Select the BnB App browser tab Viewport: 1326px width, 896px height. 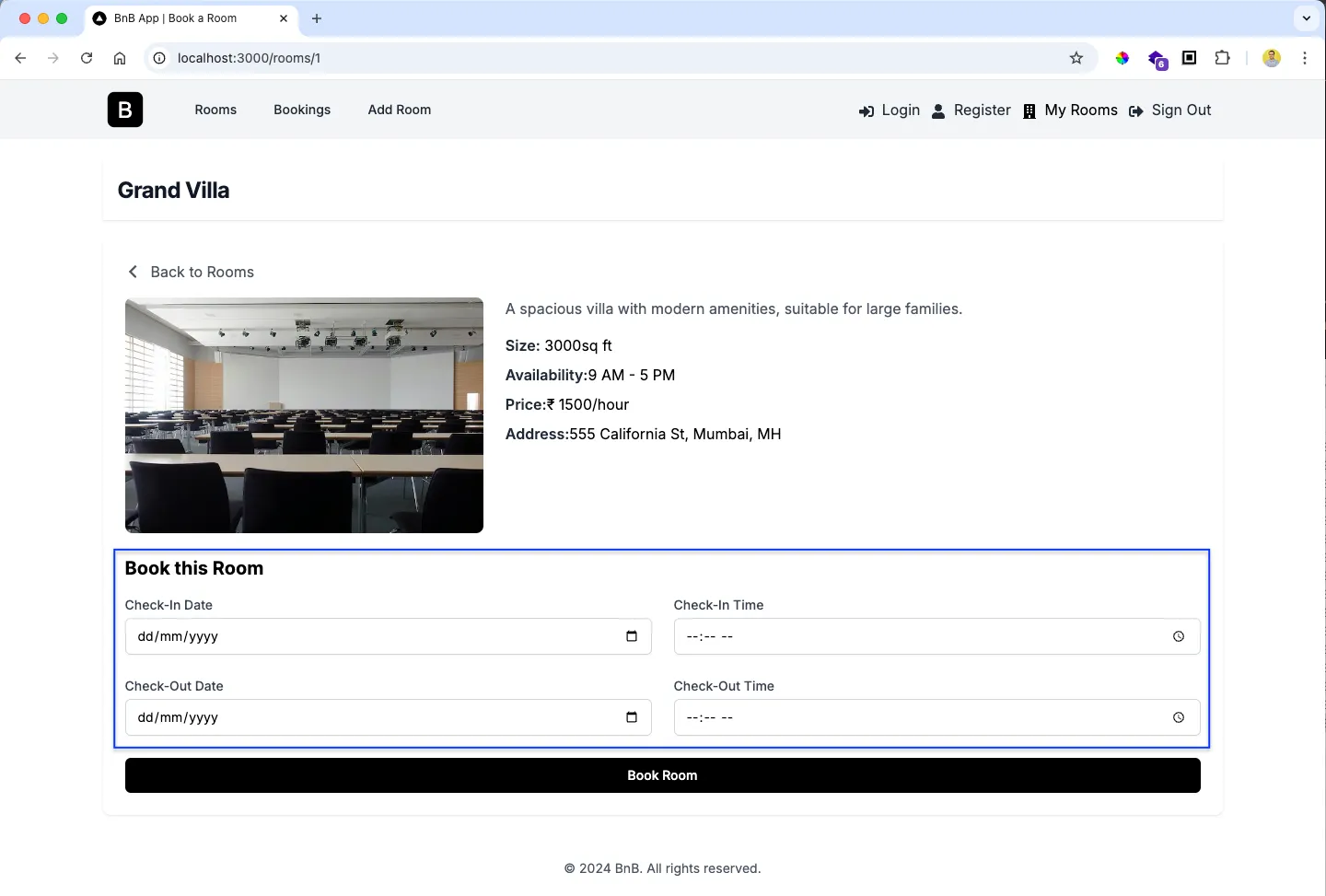tap(192, 18)
